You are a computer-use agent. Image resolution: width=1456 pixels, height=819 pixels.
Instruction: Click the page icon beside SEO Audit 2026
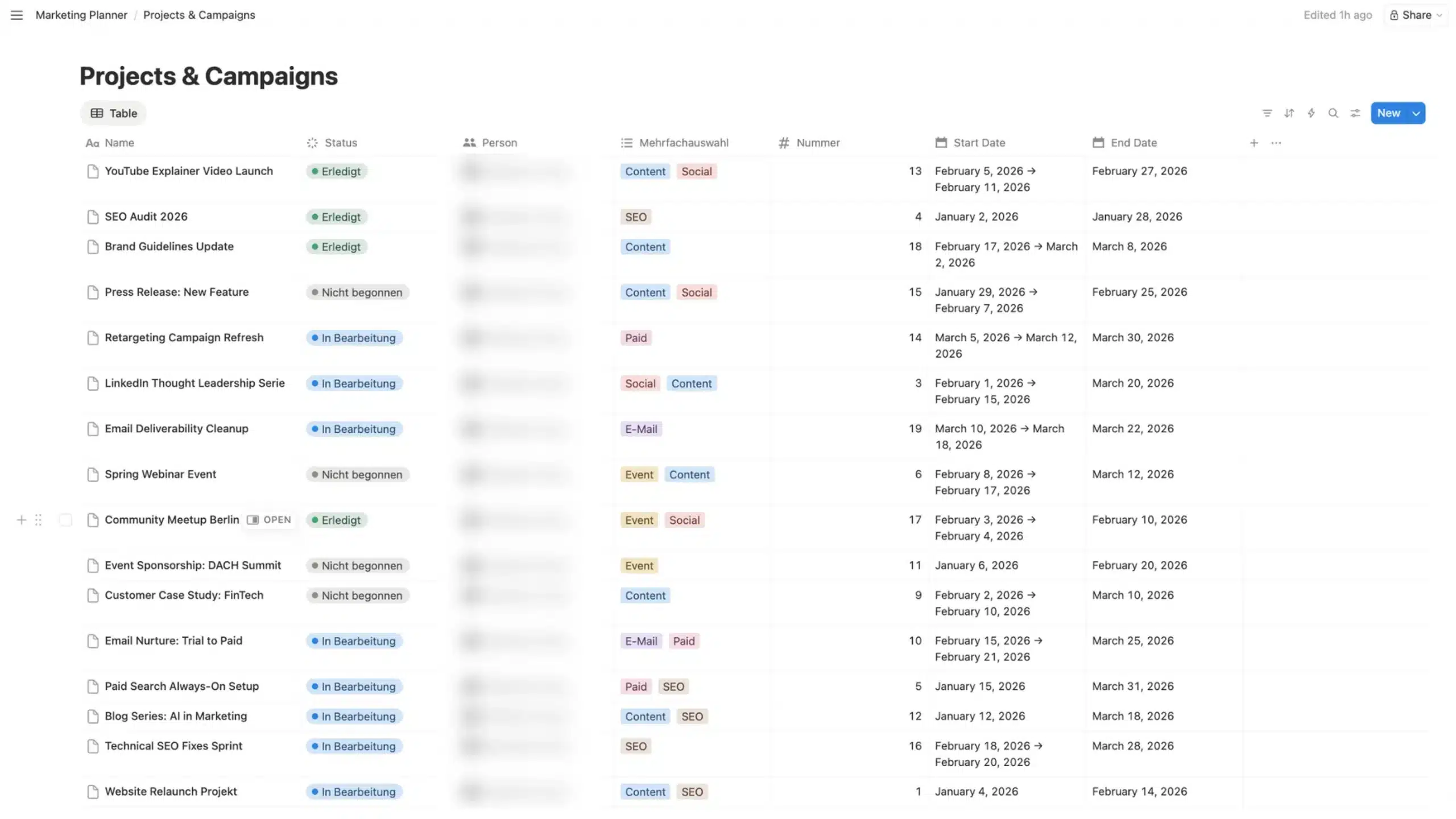click(x=93, y=217)
